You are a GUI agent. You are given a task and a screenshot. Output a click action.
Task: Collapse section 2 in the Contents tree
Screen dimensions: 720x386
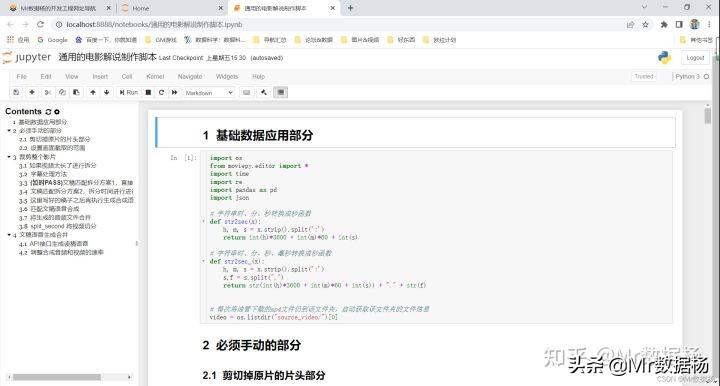click(x=9, y=131)
